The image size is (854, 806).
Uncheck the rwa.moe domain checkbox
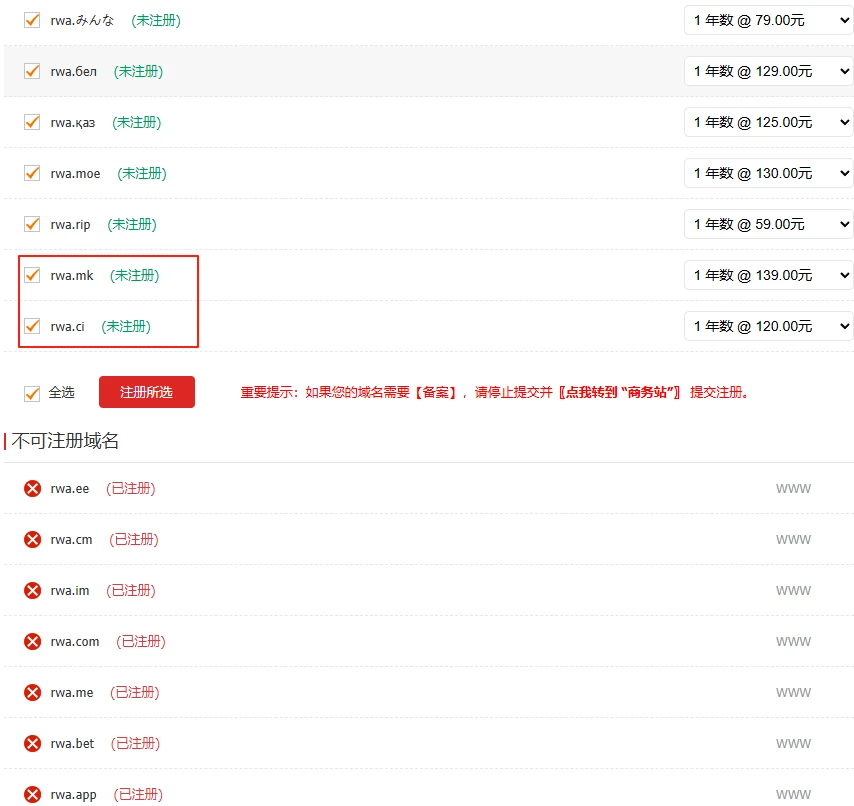[32, 173]
